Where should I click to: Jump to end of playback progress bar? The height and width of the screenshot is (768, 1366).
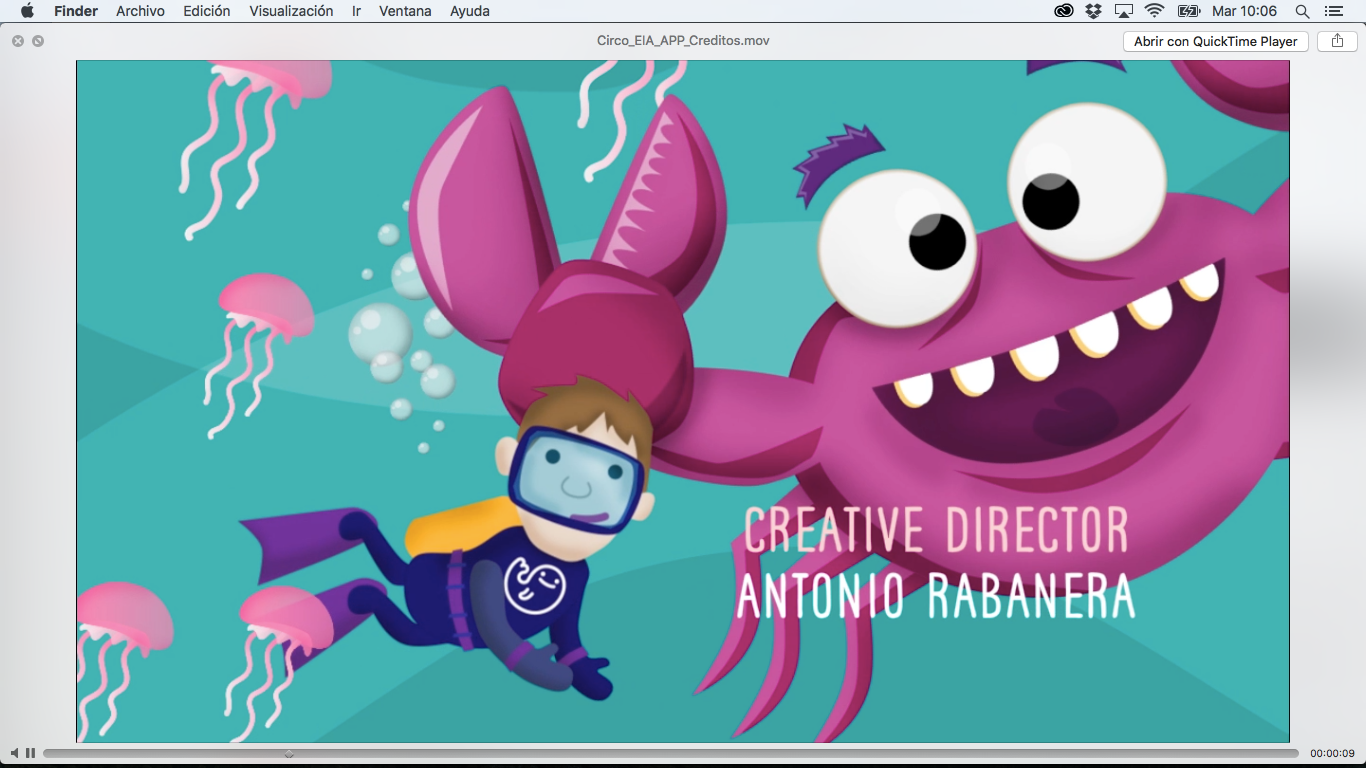point(1296,753)
